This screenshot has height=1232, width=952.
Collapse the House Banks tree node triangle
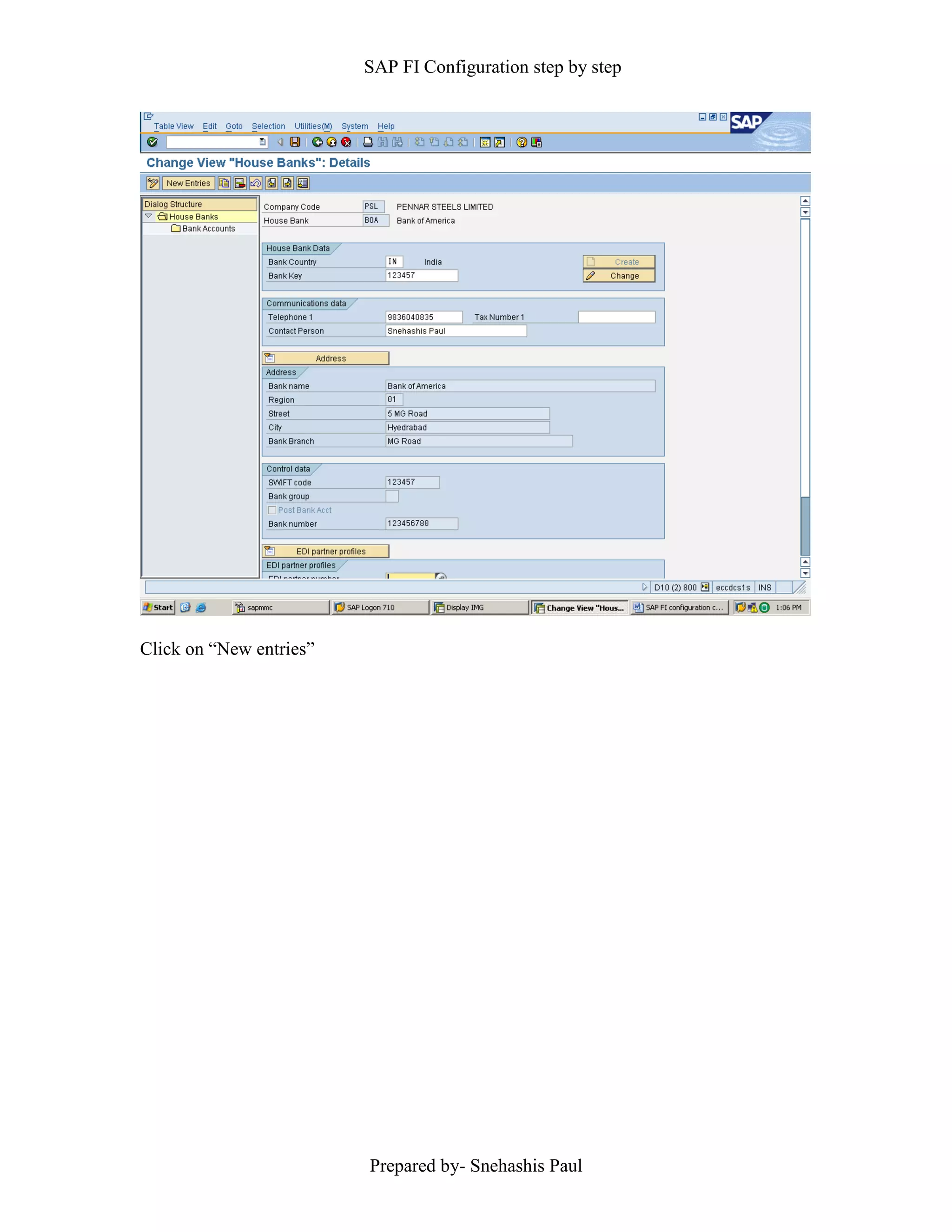tap(148, 216)
